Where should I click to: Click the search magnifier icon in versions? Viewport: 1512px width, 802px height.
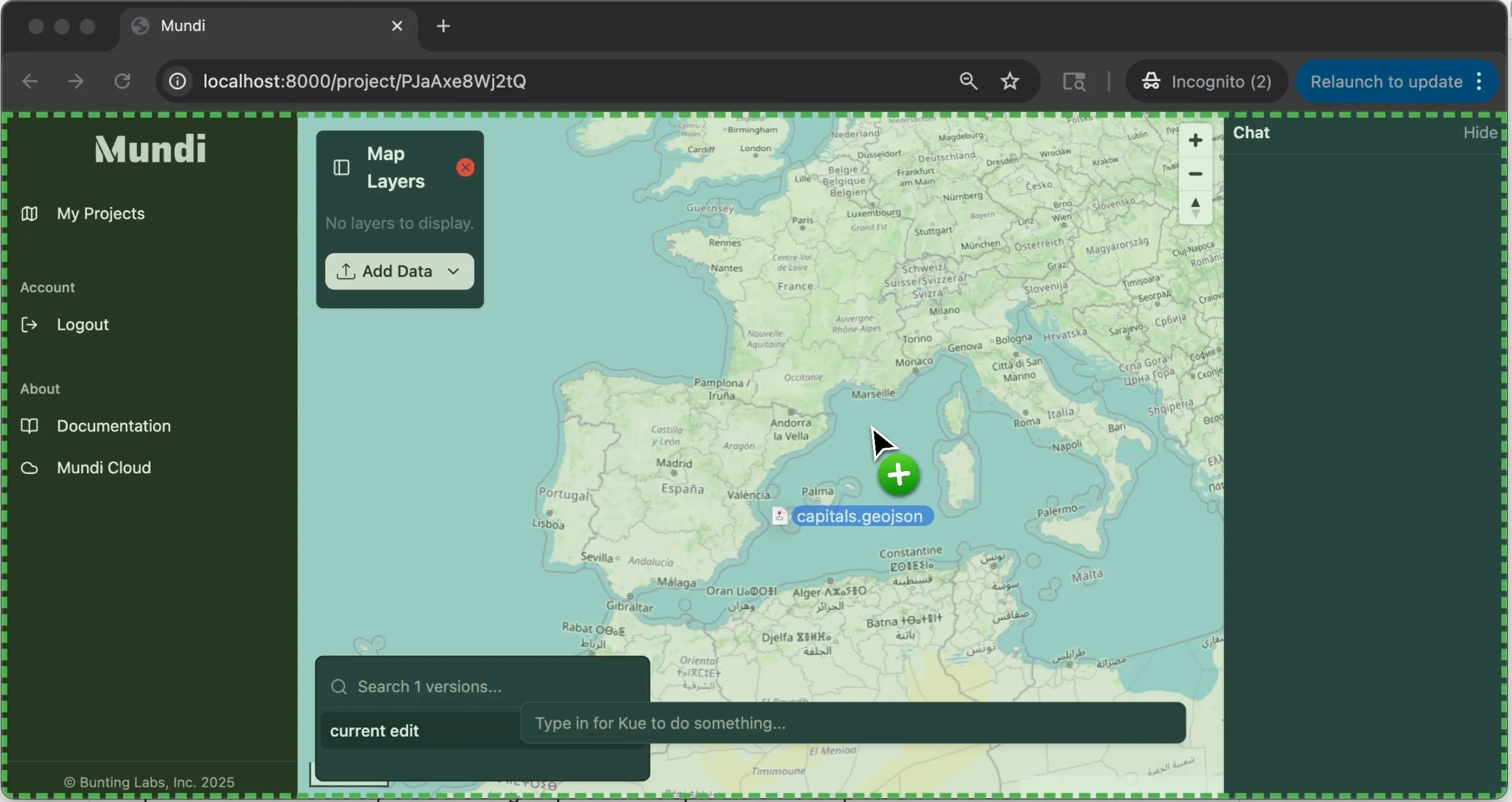click(339, 686)
